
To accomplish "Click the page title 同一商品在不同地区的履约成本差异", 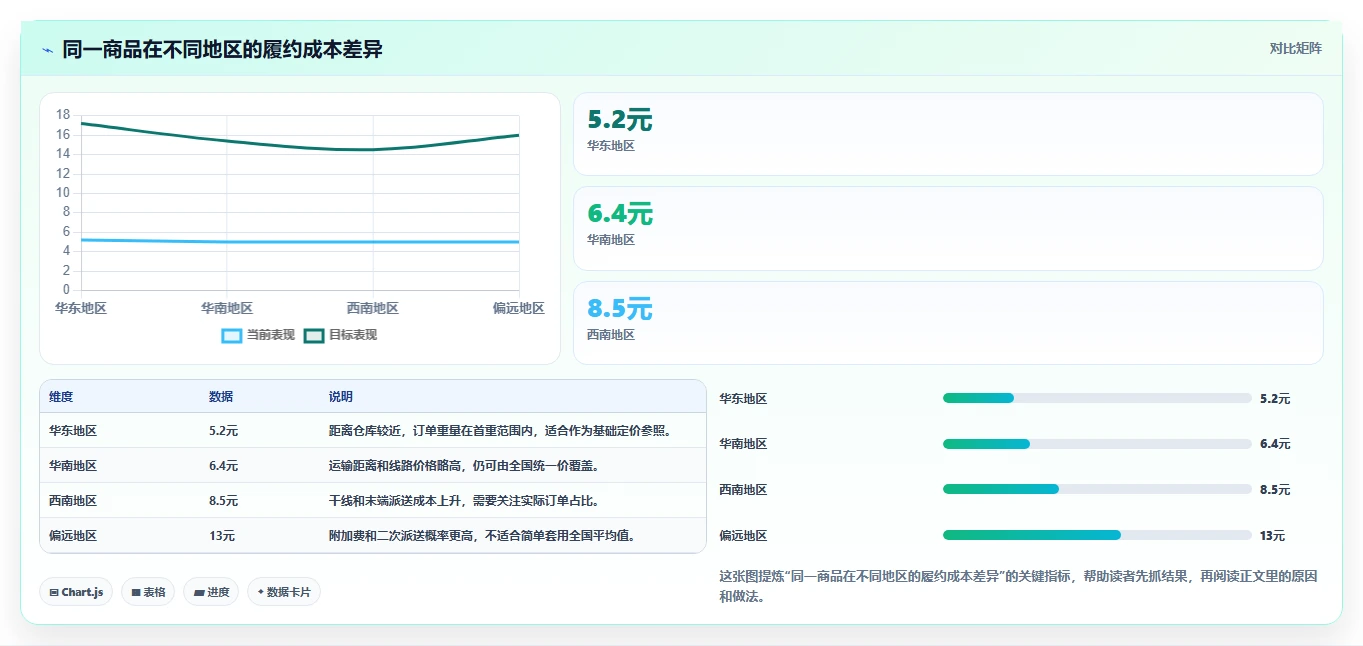I will point(223,50).
